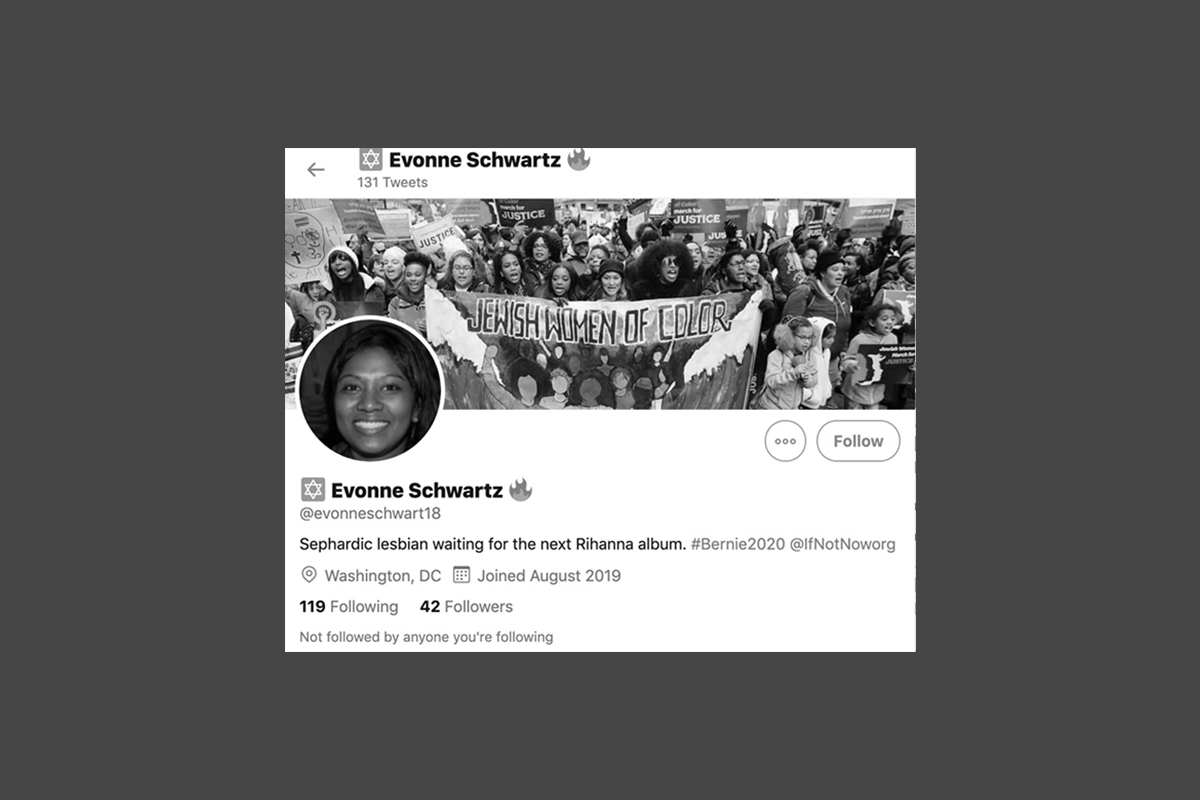The height and width of the screenshot is (800, 1200).
Task: Click the location pin icon
Action: point(309,575)
